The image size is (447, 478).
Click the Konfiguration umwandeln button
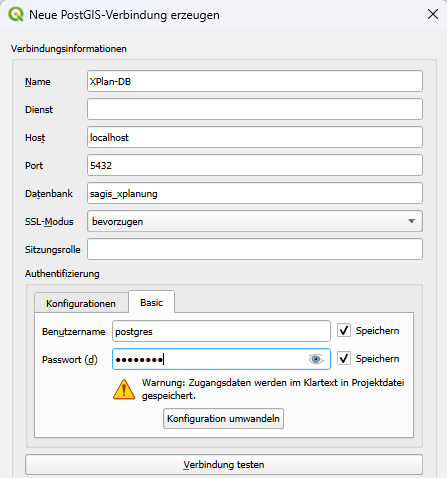[223, 418]
